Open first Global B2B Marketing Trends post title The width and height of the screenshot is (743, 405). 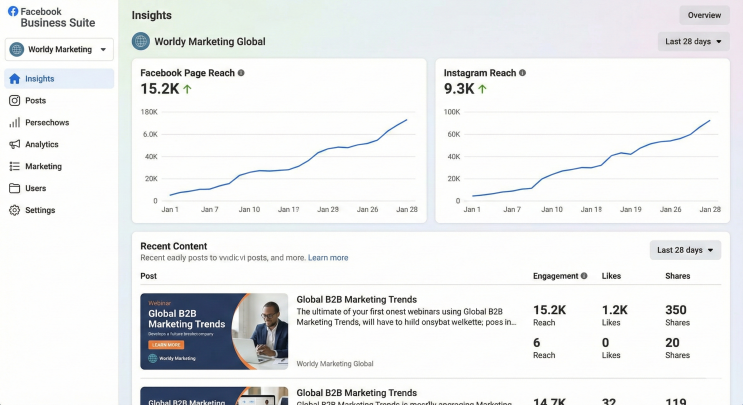coord(356,299)
